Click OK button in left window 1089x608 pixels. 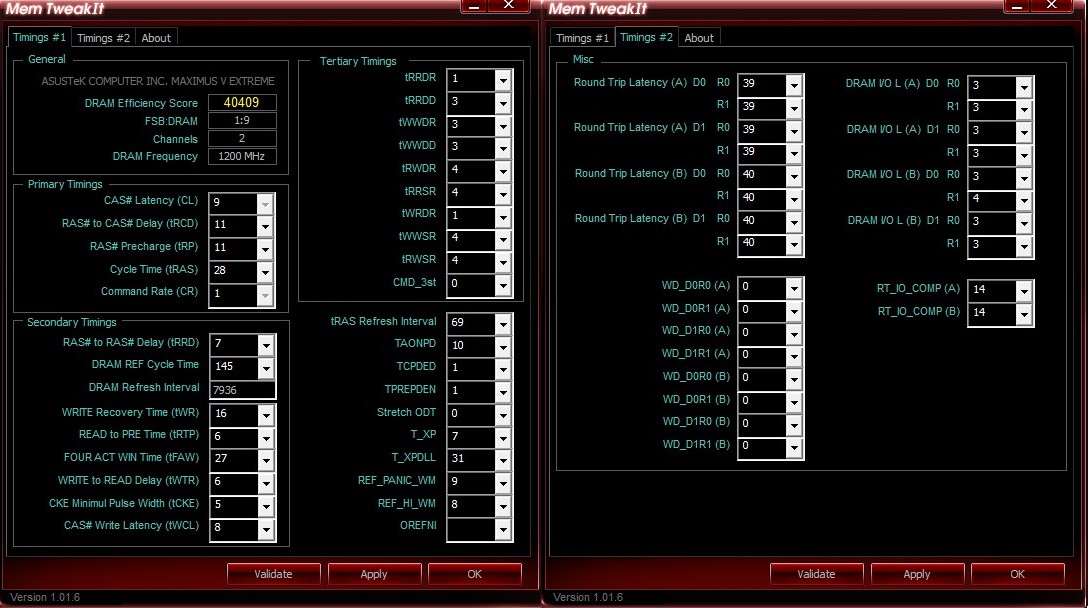click(474, 574)
